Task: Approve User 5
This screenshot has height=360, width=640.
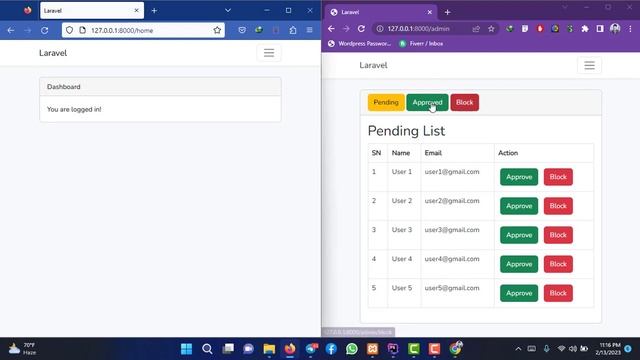Action: (519, 293)
